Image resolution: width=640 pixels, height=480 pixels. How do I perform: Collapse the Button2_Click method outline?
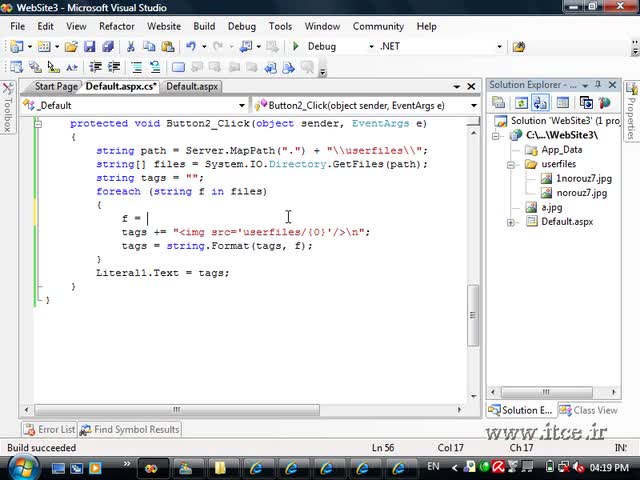tap(38, 123)
